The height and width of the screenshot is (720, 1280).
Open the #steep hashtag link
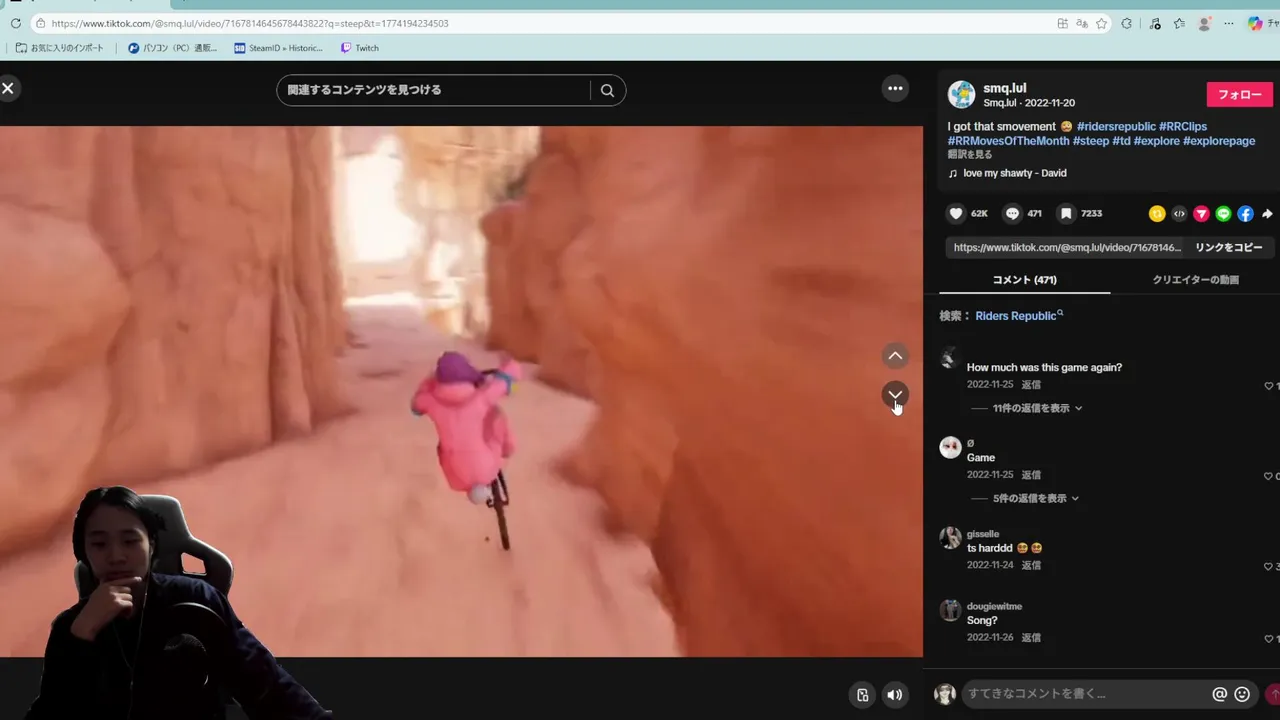(x=1091, y=141)
